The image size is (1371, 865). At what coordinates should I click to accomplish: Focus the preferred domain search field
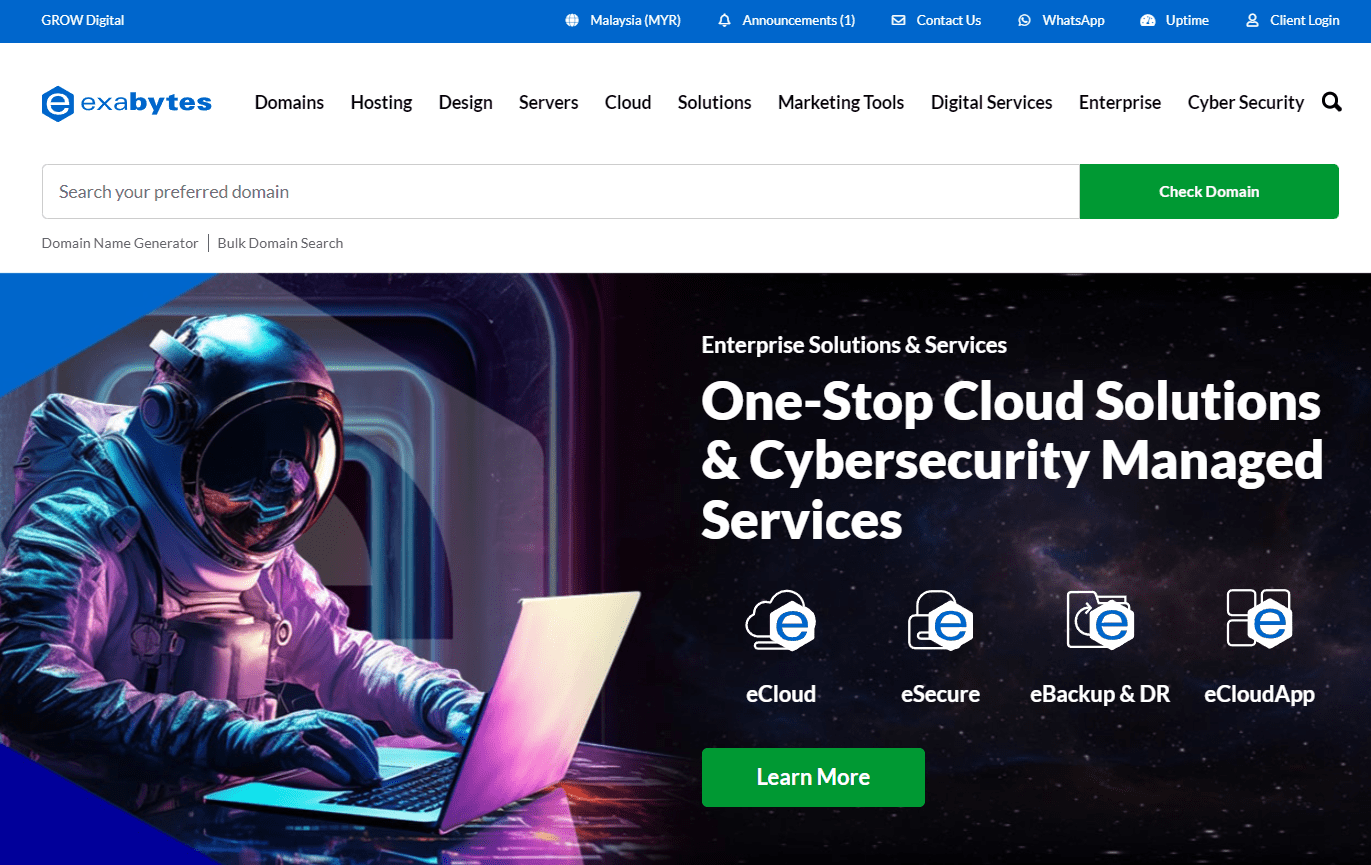click(x=561, y=191)
